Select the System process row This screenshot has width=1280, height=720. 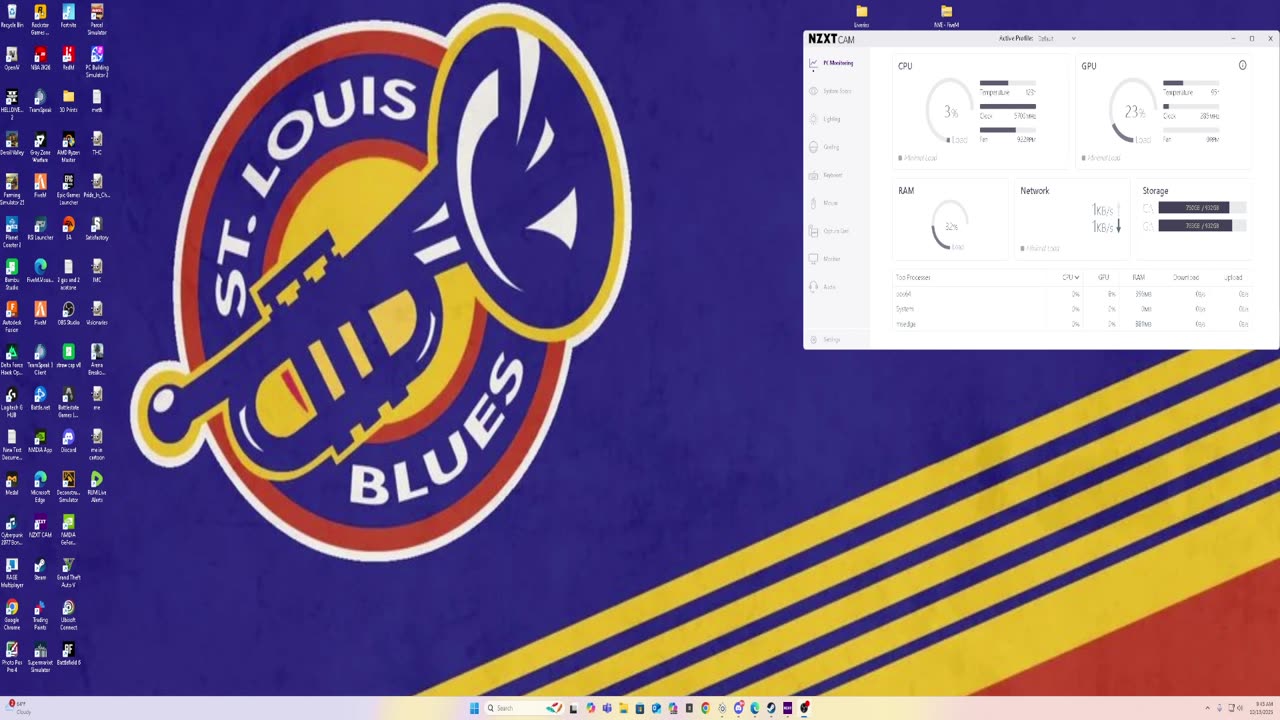click(1072, 309)
